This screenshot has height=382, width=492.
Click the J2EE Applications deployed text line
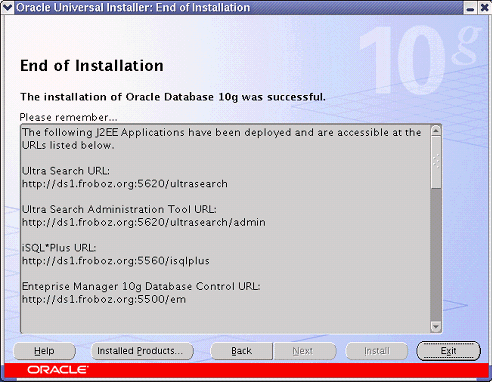222,133
